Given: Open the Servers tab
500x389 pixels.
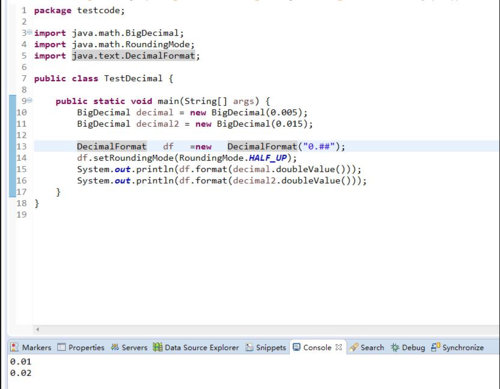Looking at the screenshot, I should [x=129, y=347].
